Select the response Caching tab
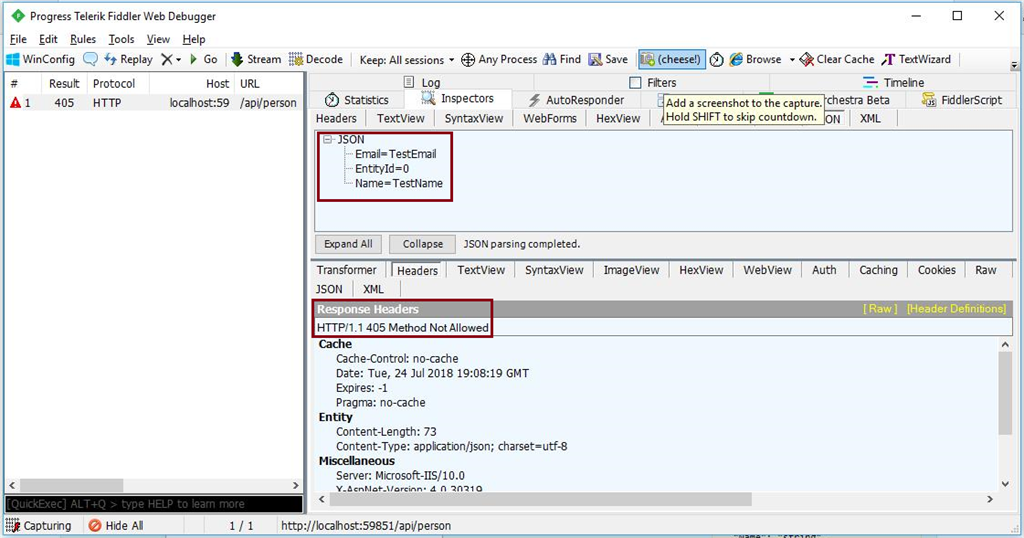The width and height of the screenshot is (1024, 538). (878, 270)
